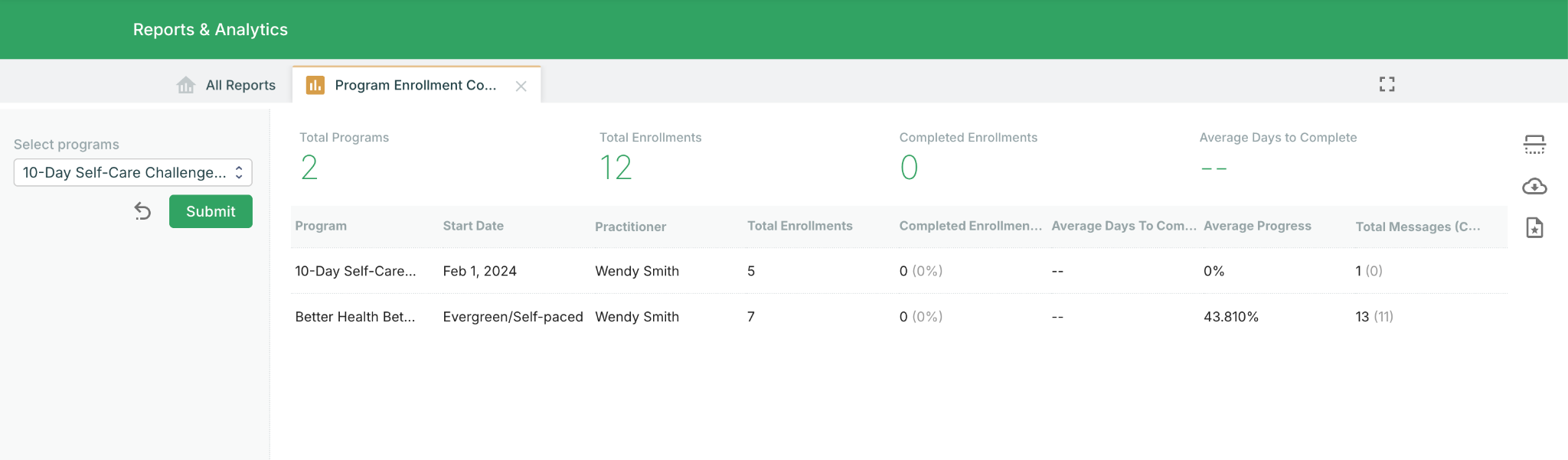Click the All Reports home icon

pyautogui.click(x=186, y=85)
